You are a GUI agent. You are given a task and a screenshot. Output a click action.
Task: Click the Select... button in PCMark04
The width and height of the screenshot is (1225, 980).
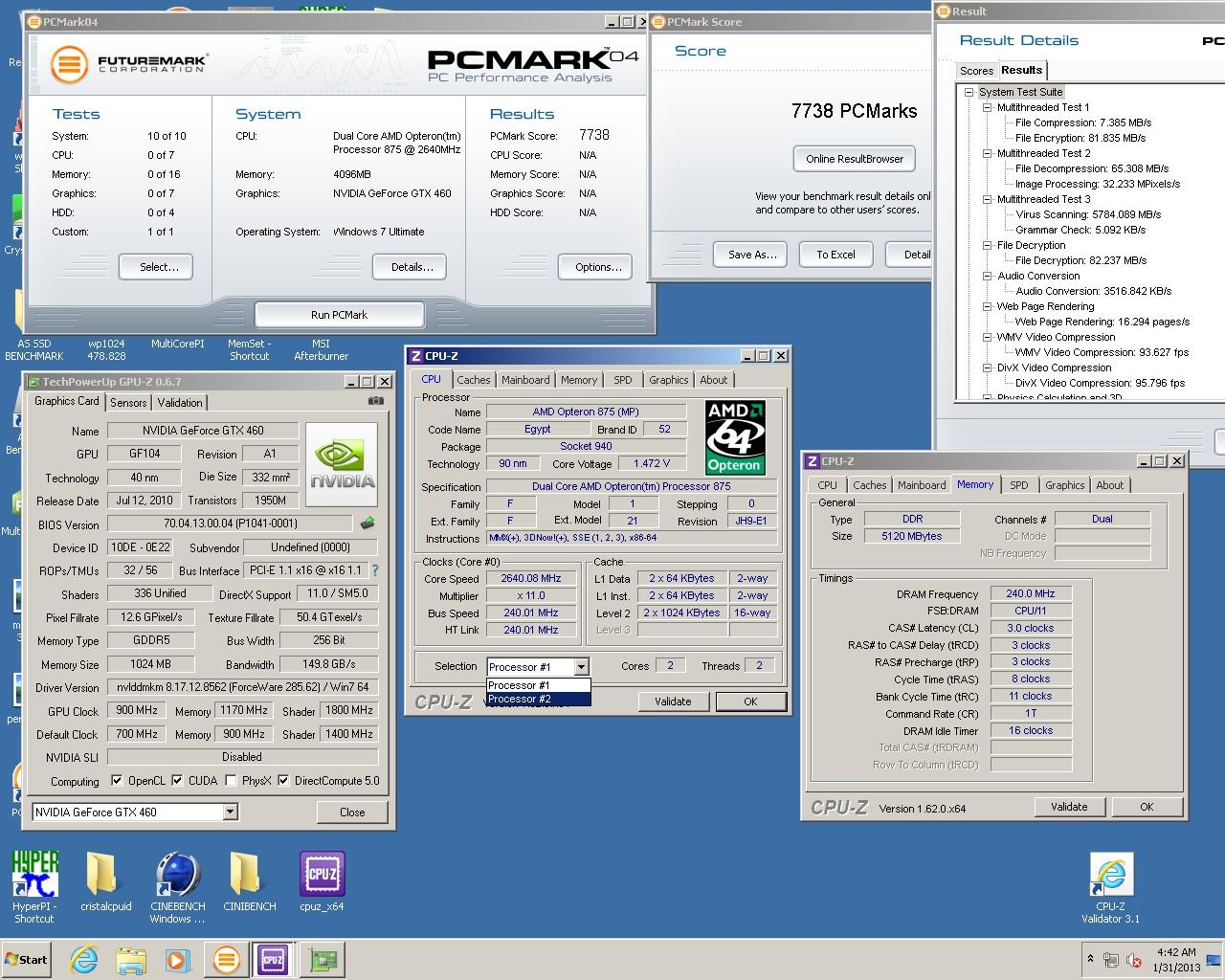(x=156, y=267)
